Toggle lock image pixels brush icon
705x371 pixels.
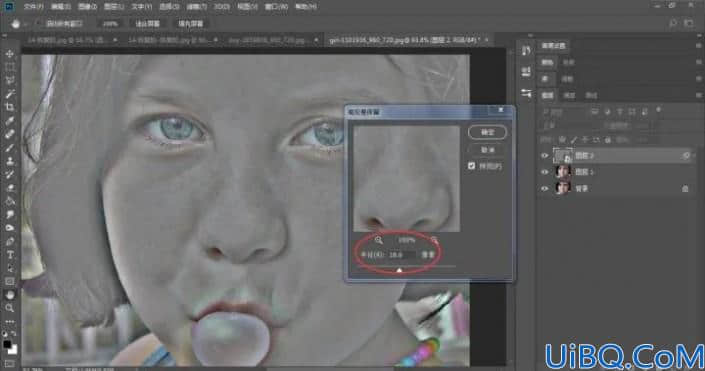(x=574, y=140)
